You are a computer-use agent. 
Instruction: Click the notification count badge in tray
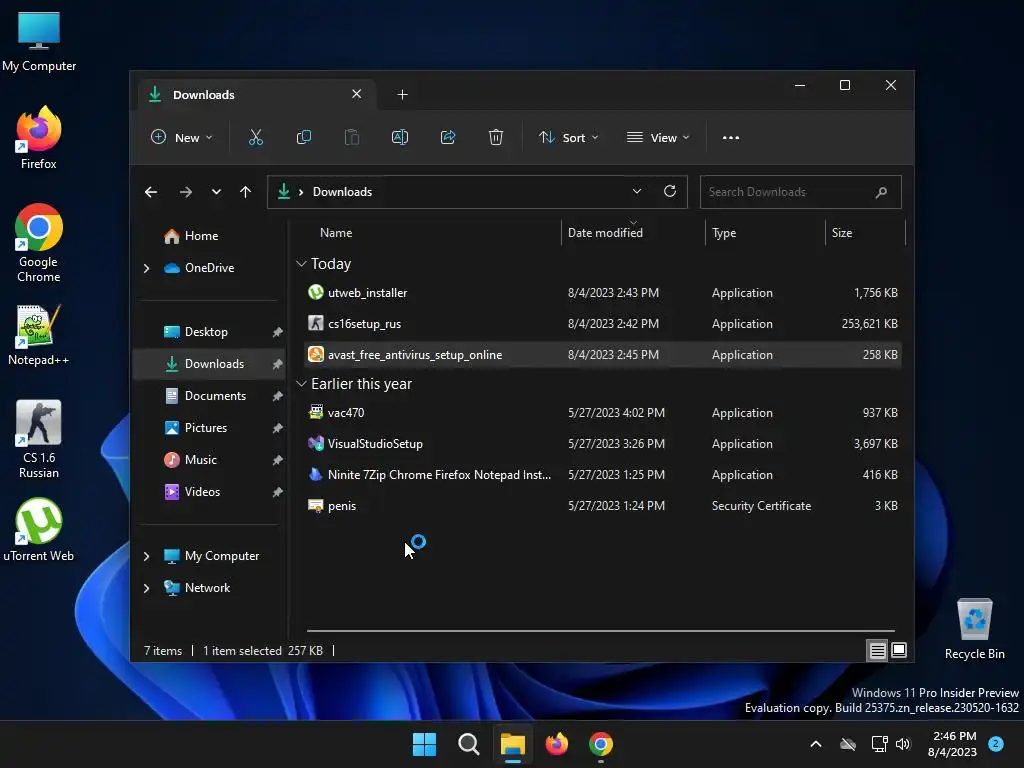point(996,743)
